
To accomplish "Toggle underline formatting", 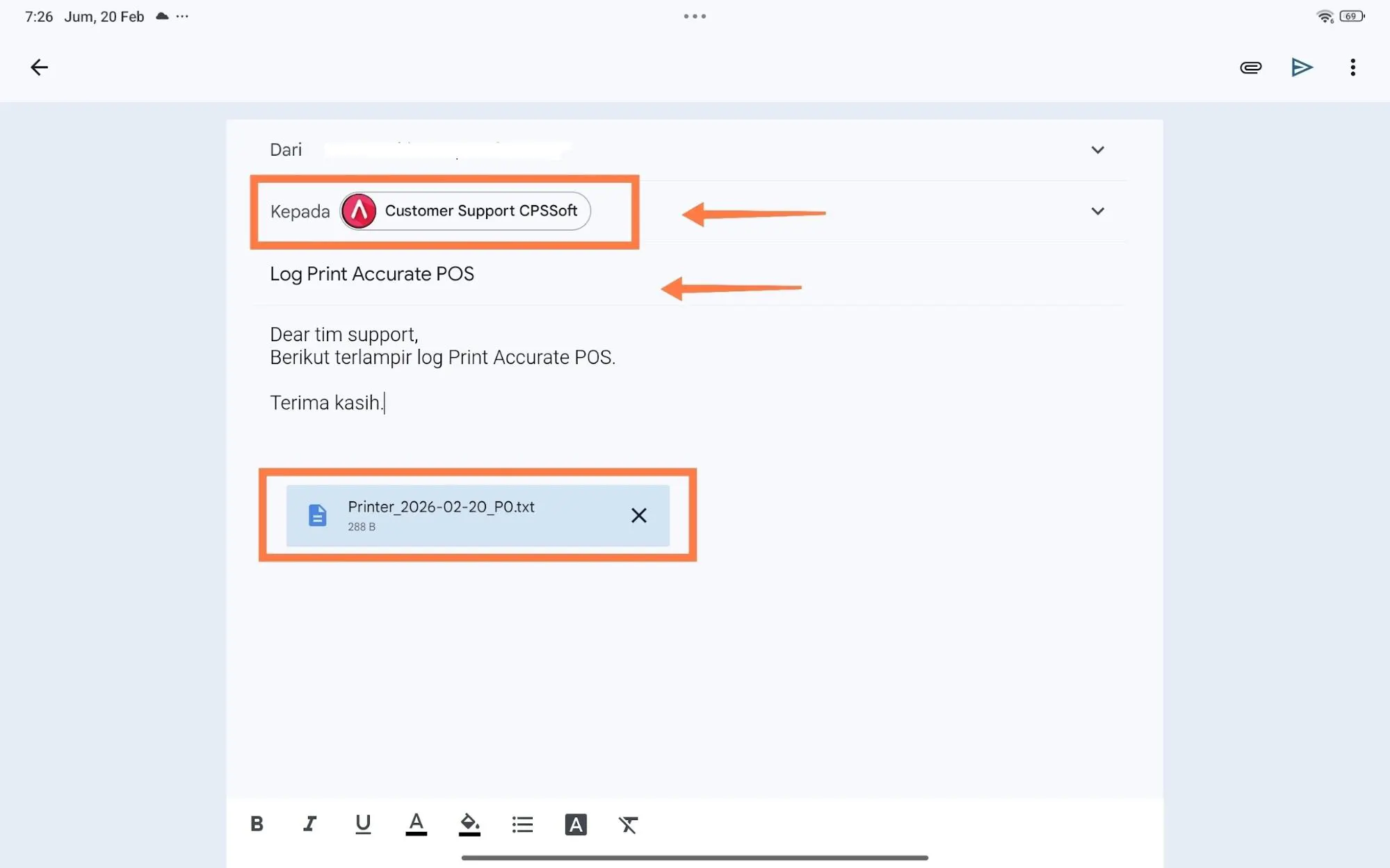I will [362, 824].
